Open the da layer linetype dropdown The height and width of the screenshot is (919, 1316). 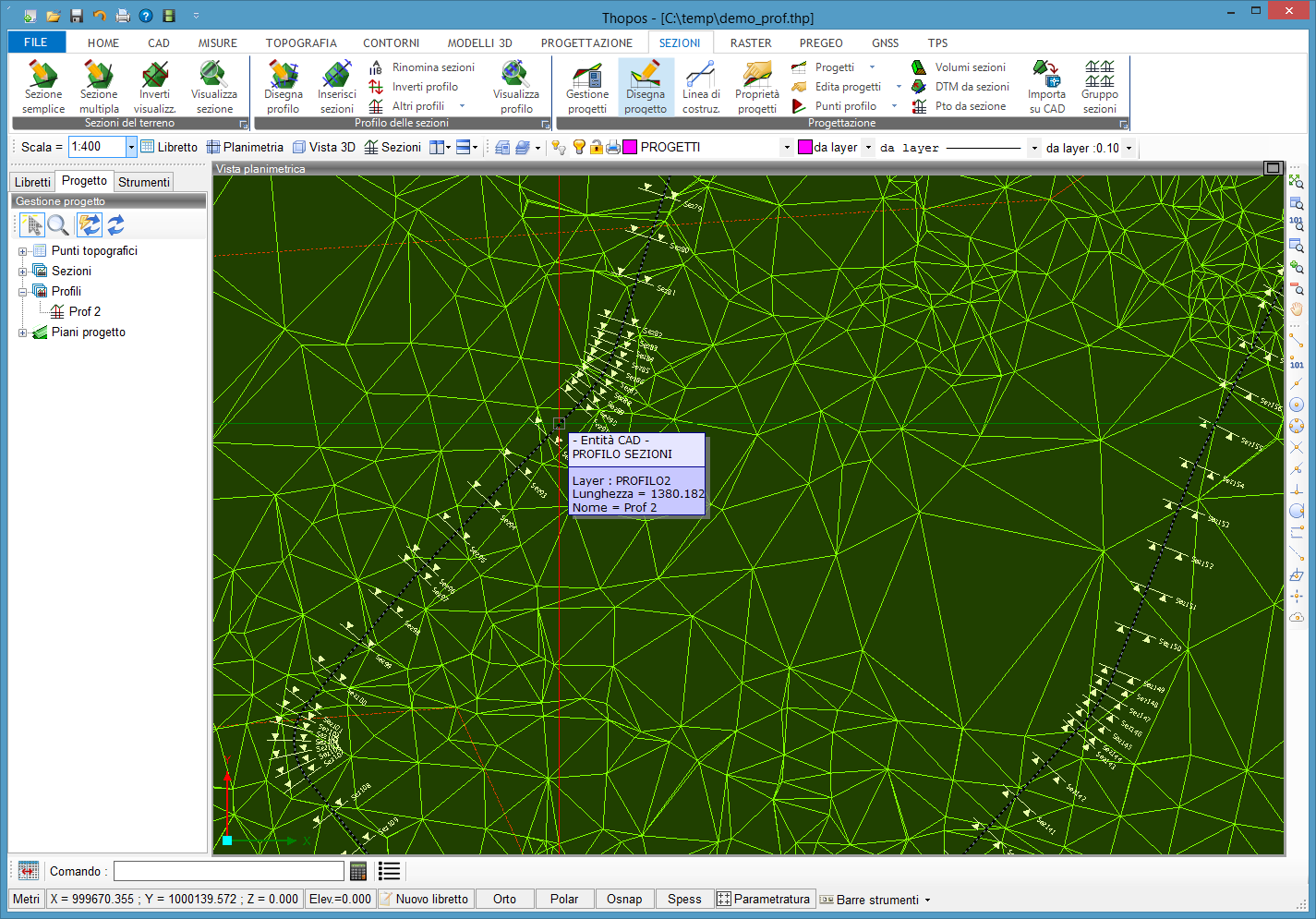[x=1034, y=148]
